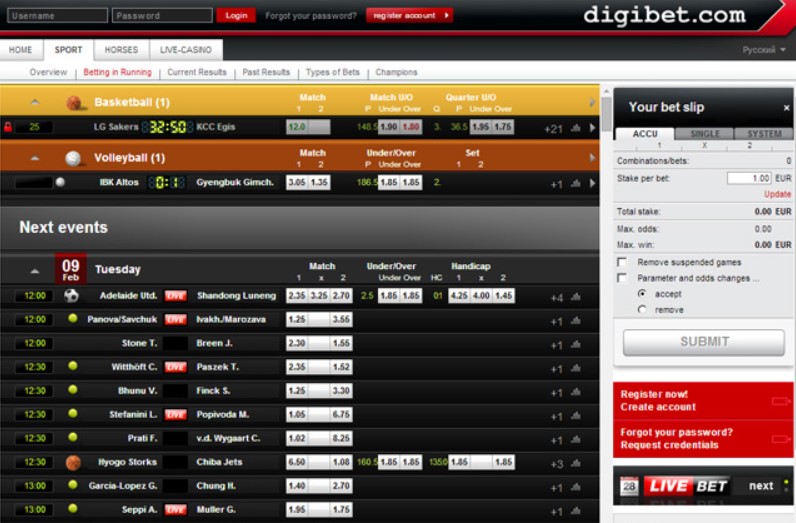The height and width of the screenshot is (523, 796).
Task: Open the HOME tab
Action: pyautogui.click(x=21, y=50)
